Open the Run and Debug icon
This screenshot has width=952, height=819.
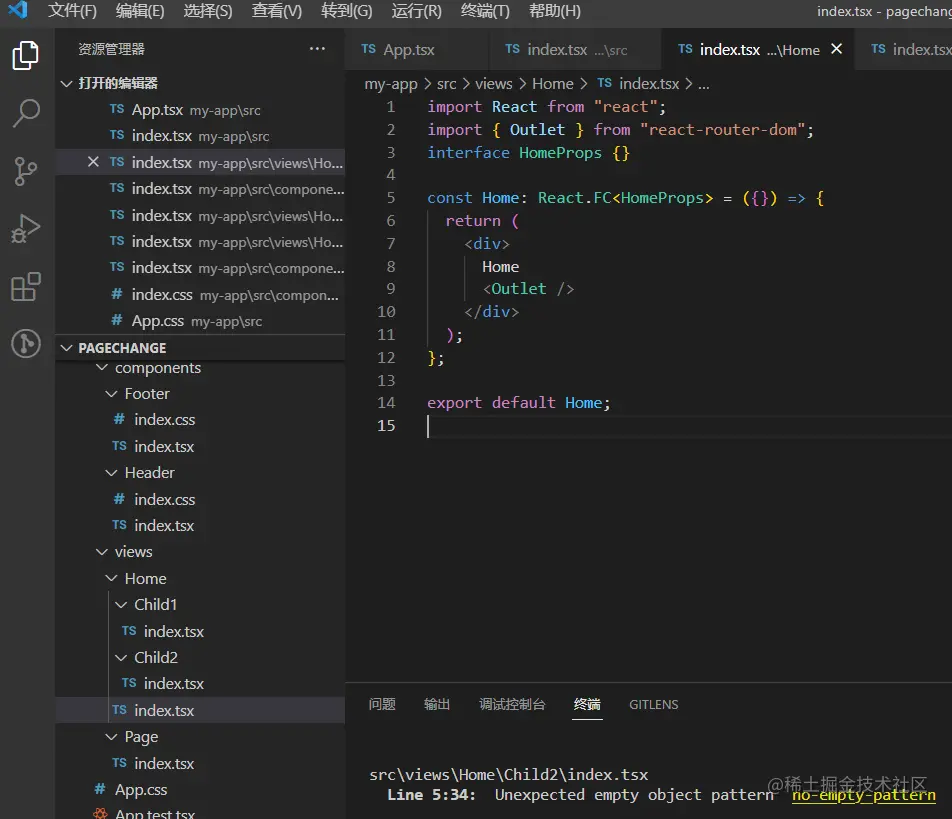[x=26, y=229]
